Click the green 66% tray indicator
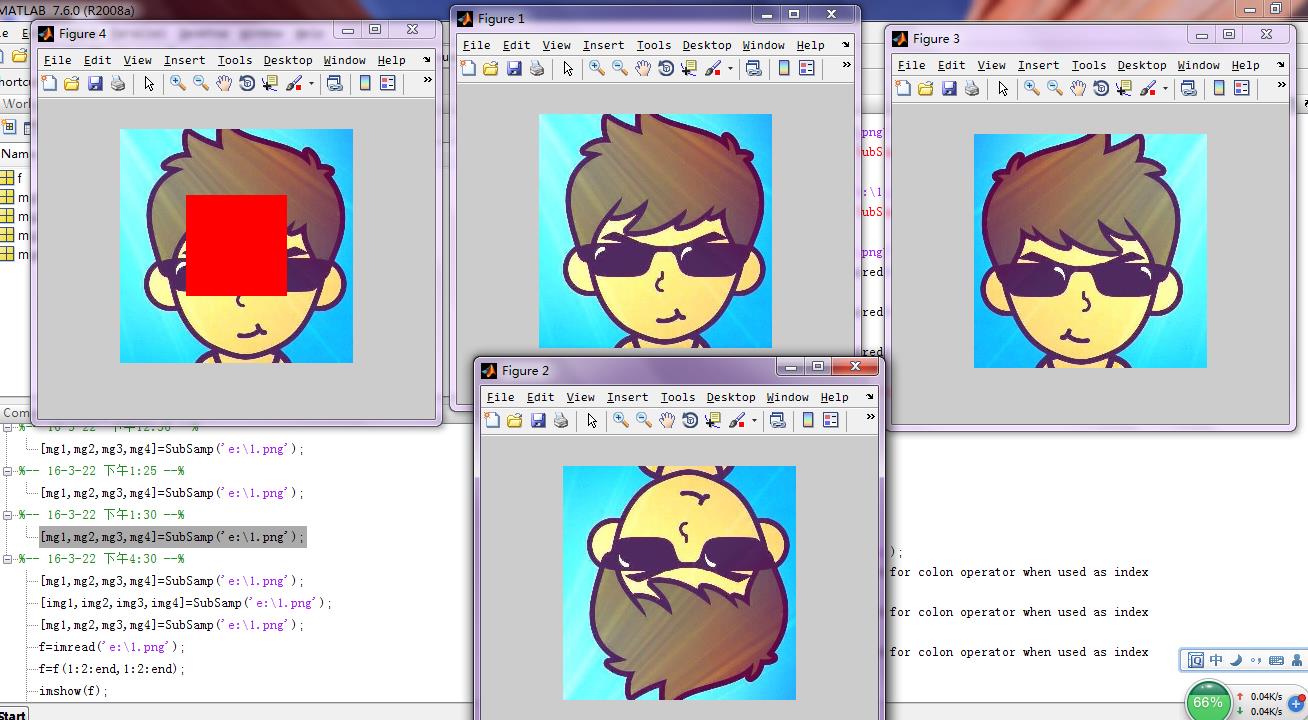The width and height of the screenshot is (1308, 720). 1208,701
